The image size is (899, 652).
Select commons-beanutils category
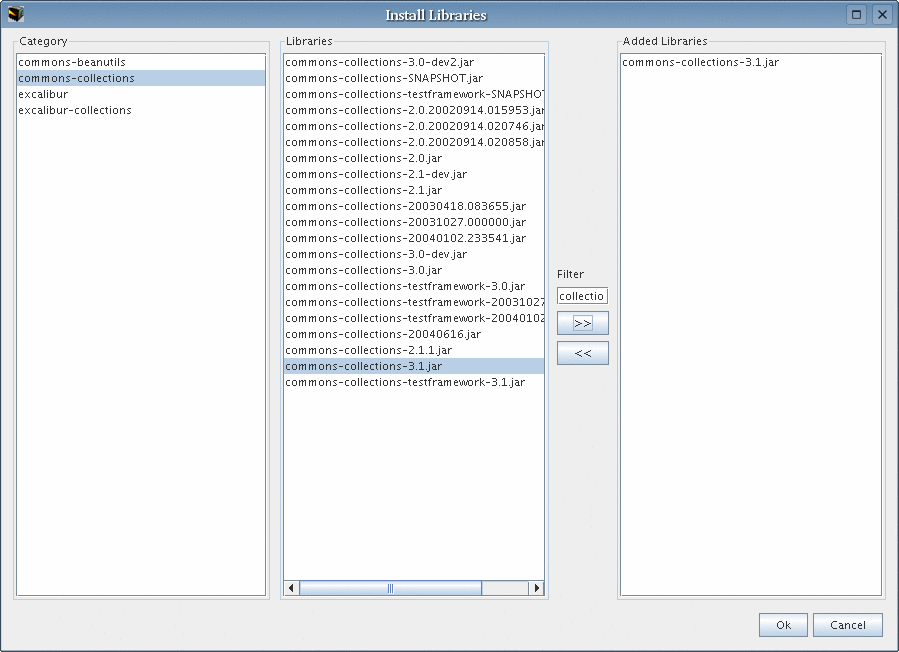pos(141,62)
